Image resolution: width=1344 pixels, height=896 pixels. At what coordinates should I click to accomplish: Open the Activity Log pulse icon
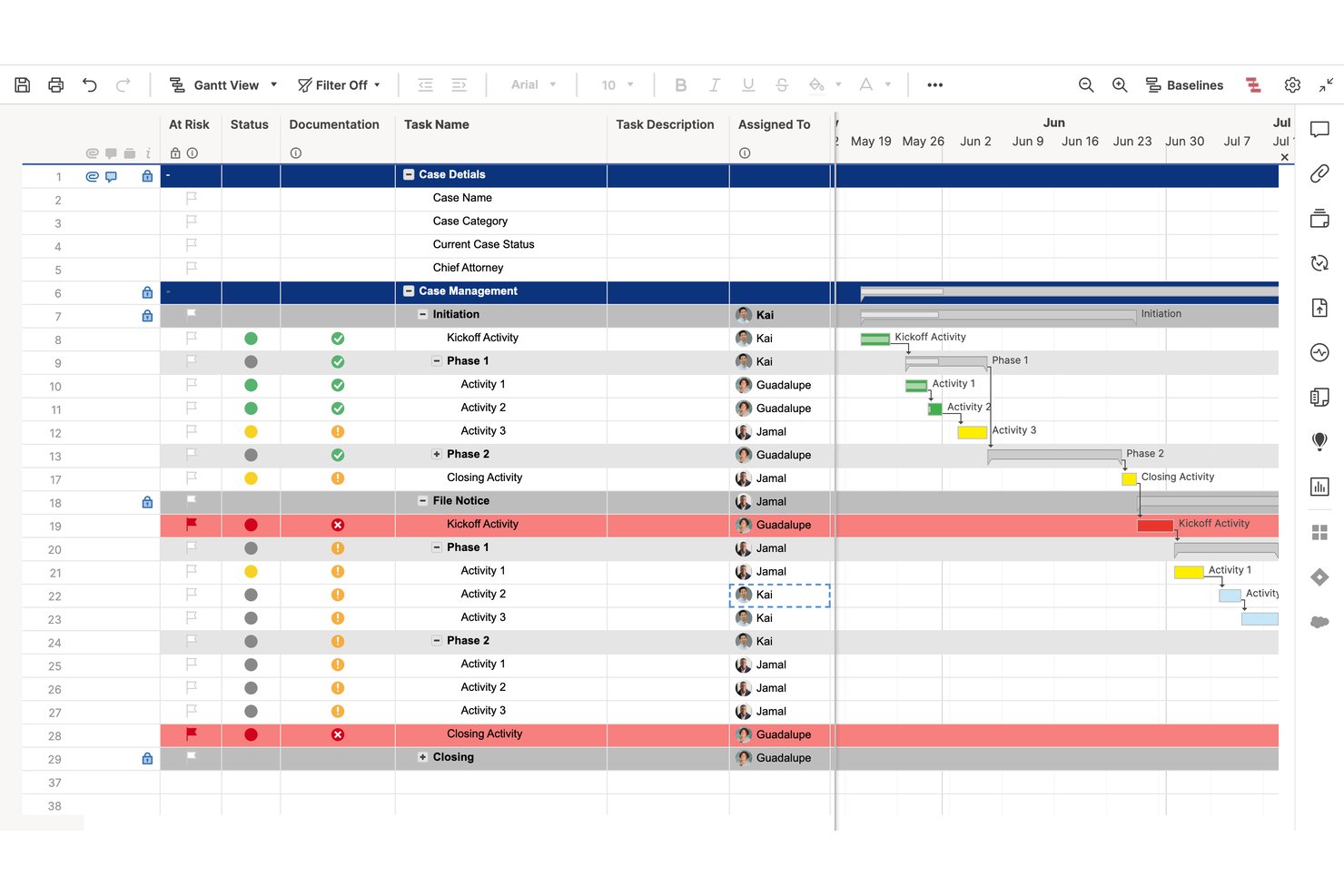coord(1319,352)
